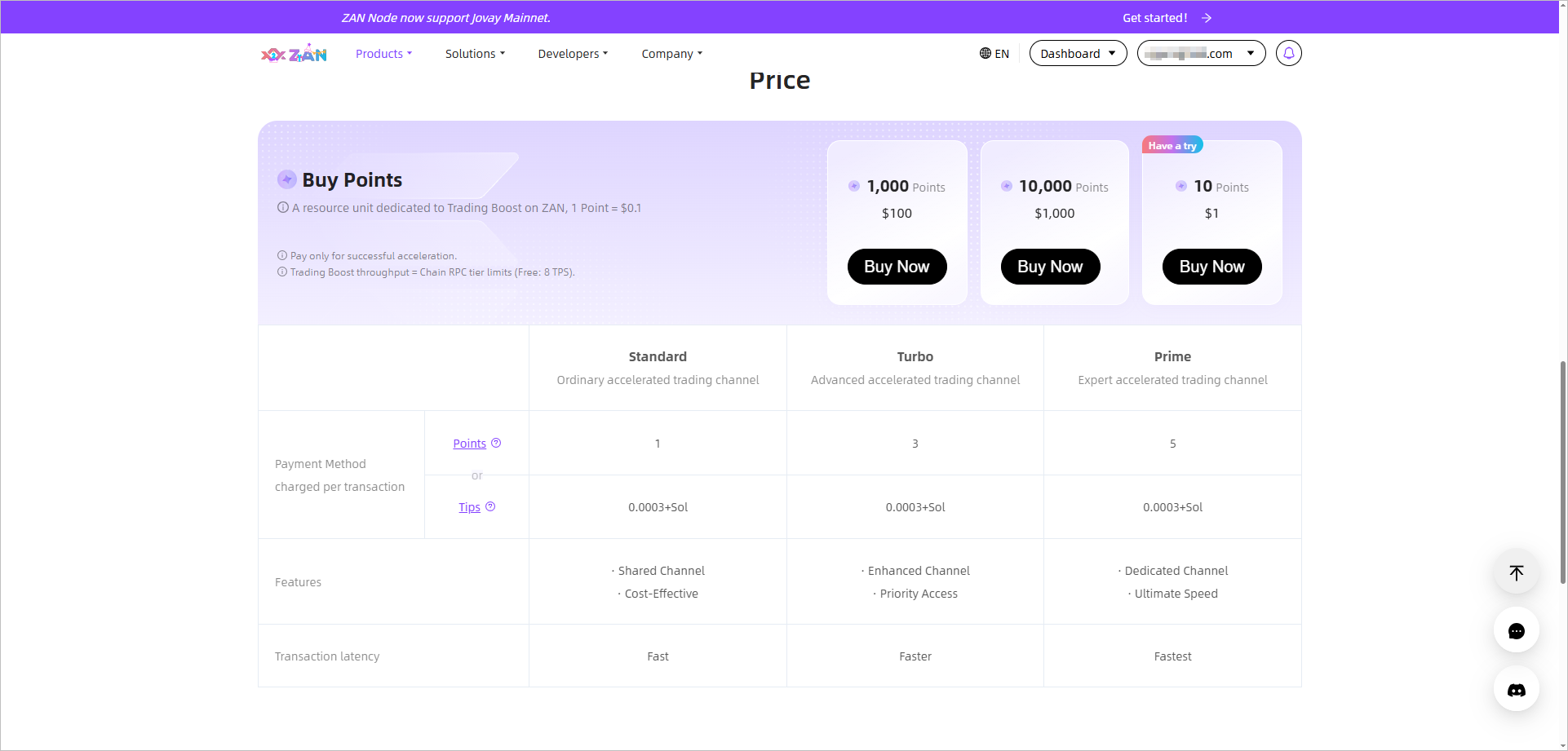
Task: Open the chat support bubble
Action: point(1516,630)
